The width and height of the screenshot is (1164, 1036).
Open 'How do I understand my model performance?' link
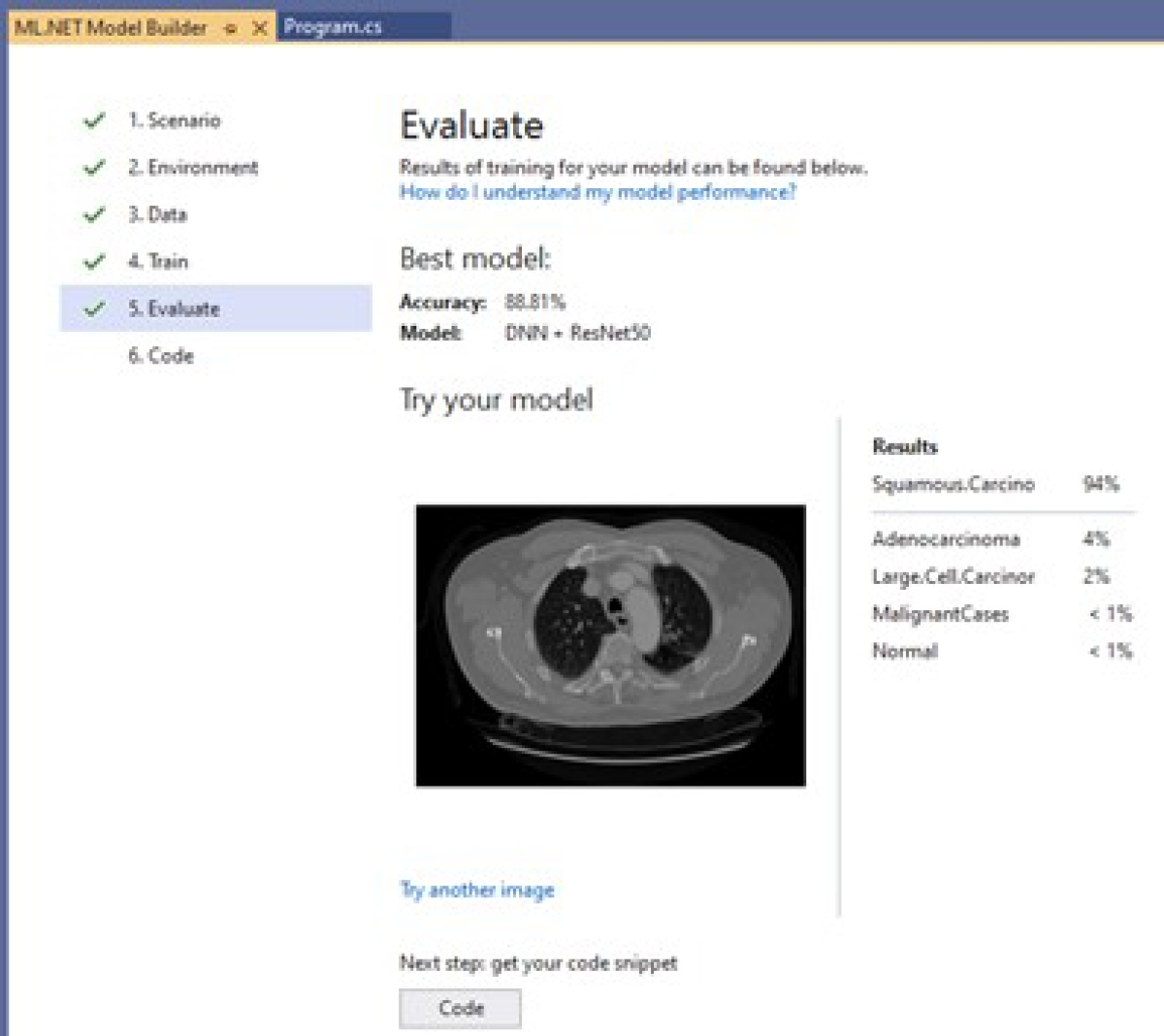598,192
